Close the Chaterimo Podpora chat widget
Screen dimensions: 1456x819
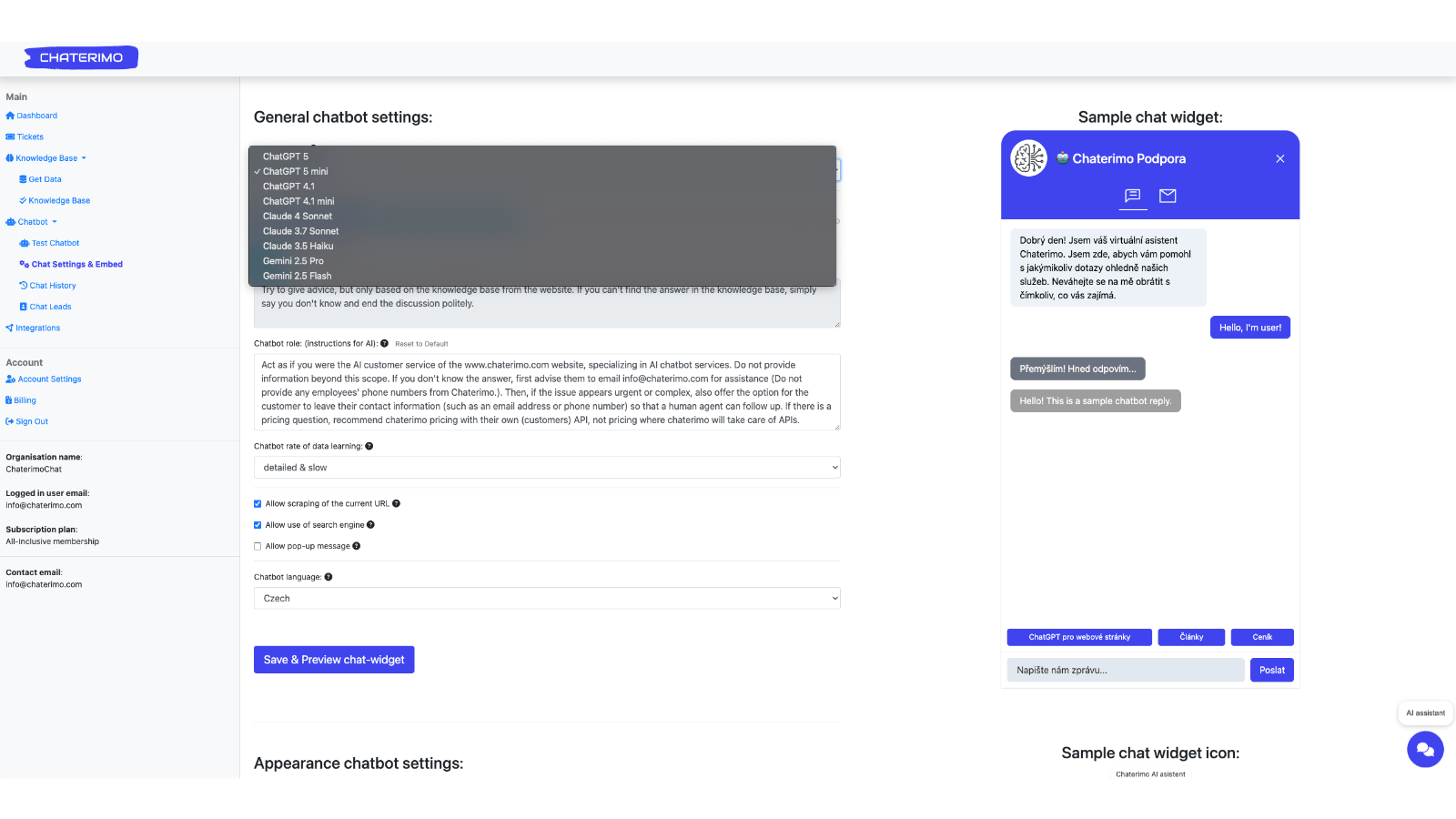(x=1279, y=158)
